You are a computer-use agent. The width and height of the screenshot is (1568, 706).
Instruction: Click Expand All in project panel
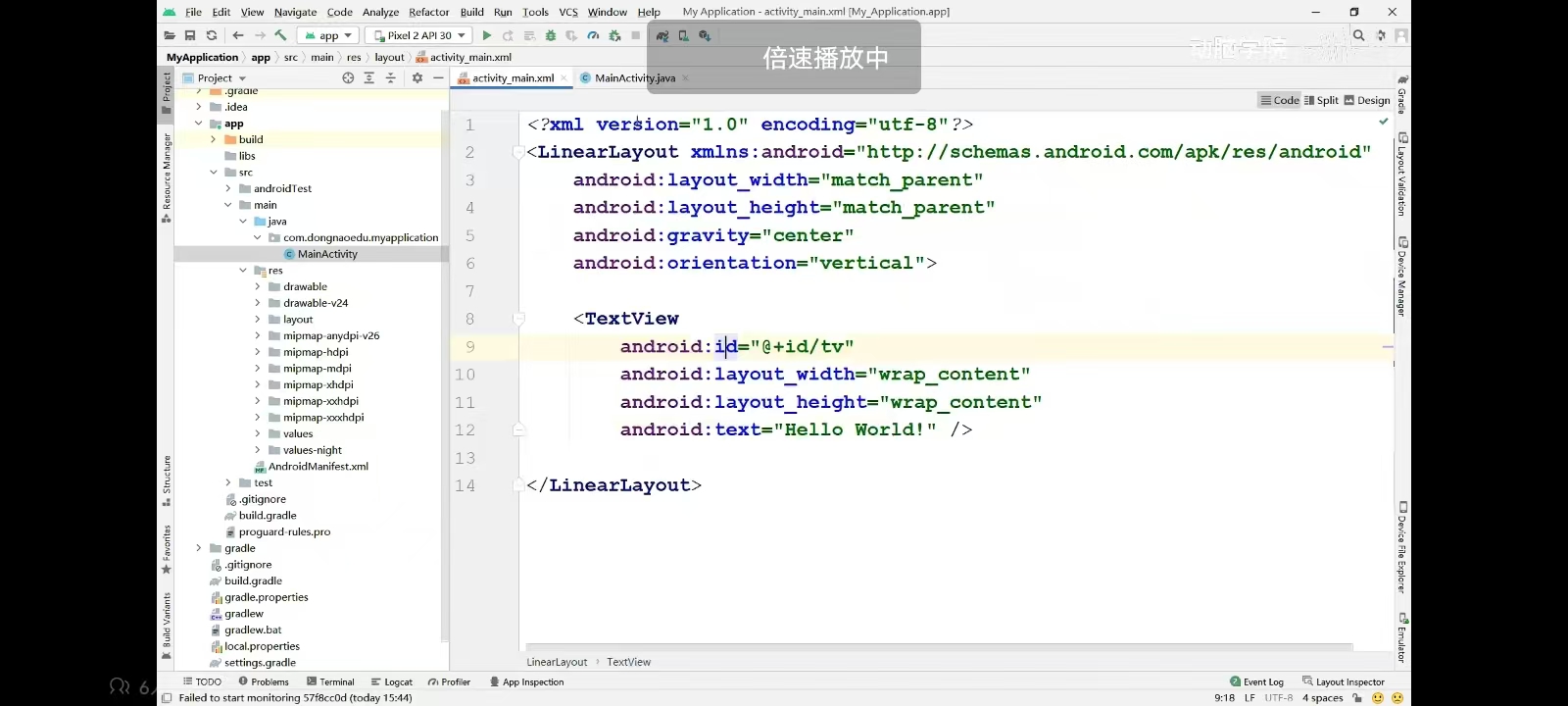point(369,77)
